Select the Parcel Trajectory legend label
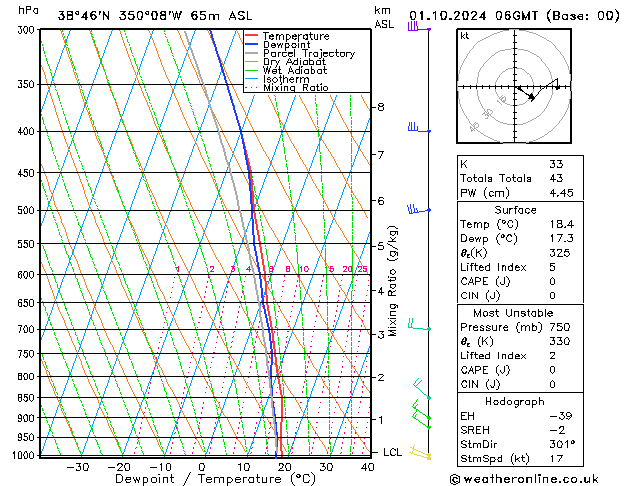The width and height of the screenshot is (629, 486). point(309,53)
